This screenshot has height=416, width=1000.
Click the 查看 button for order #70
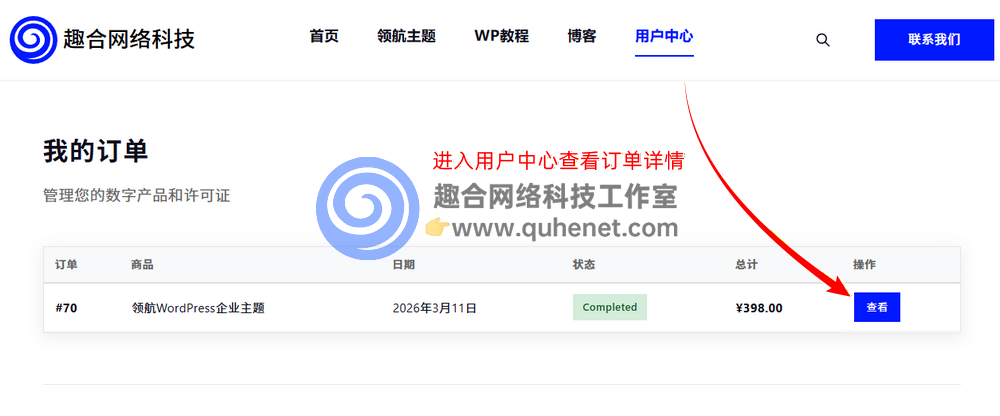coord(877,308)
